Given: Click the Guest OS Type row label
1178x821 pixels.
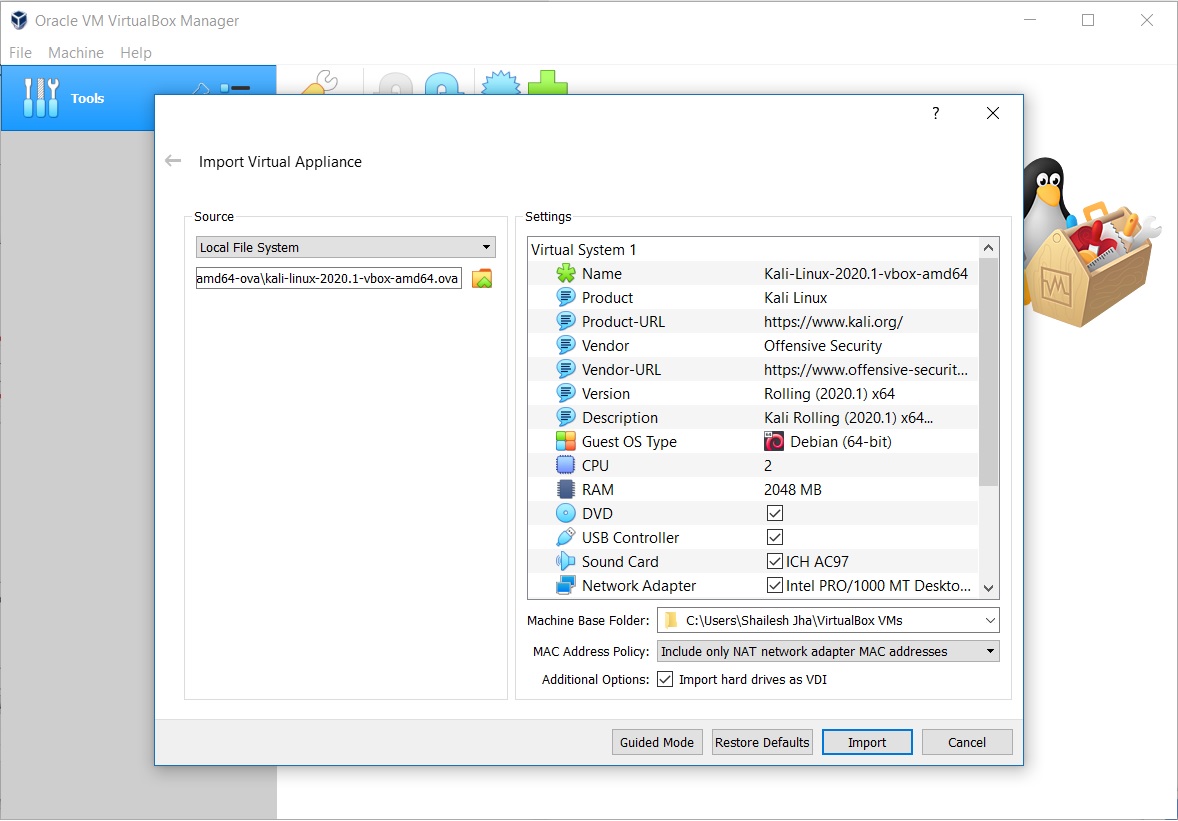Looking at the screenshot, I should pyautogui.click(x=629, y=442).
